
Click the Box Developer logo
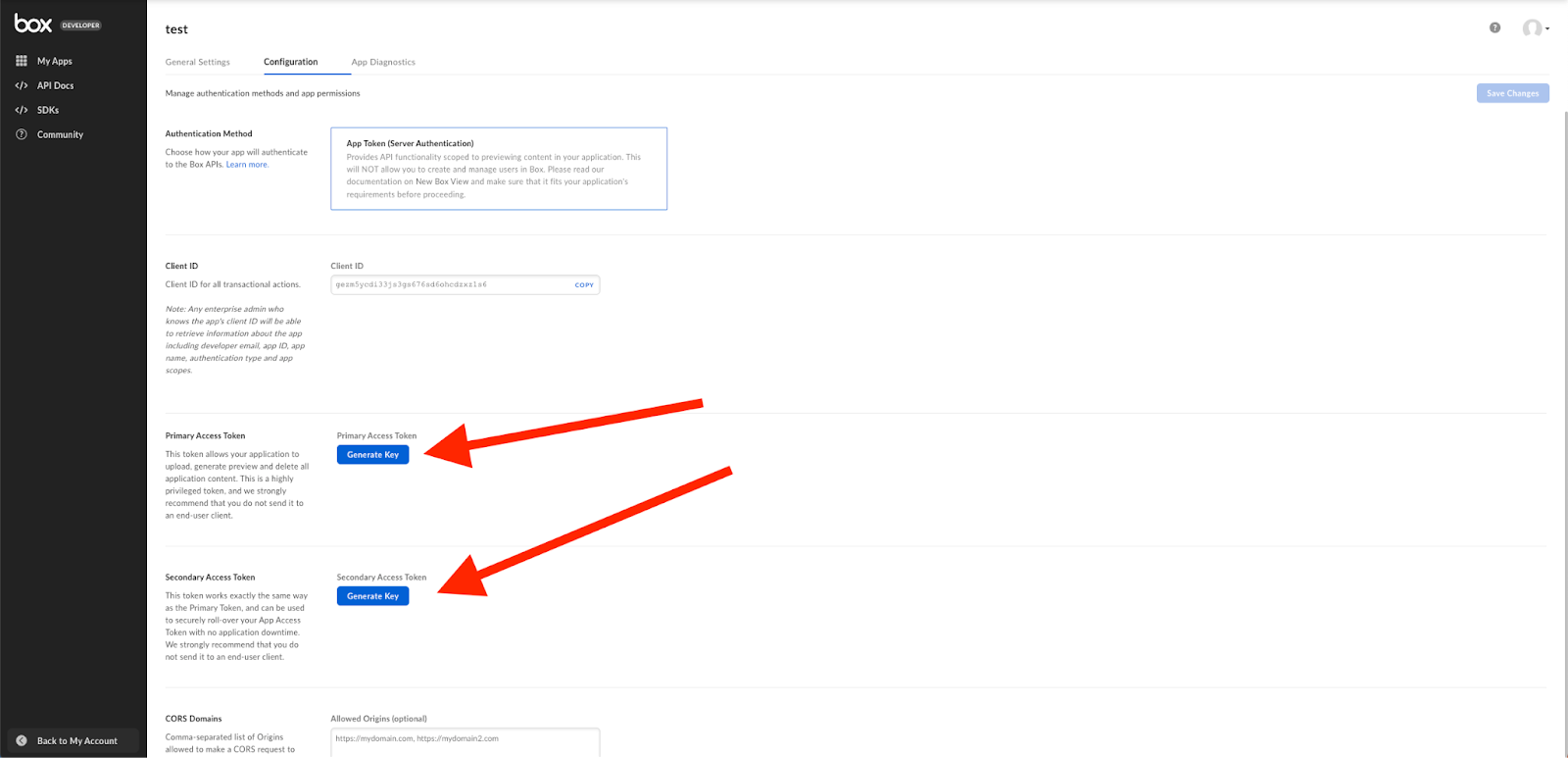(58, 25)
